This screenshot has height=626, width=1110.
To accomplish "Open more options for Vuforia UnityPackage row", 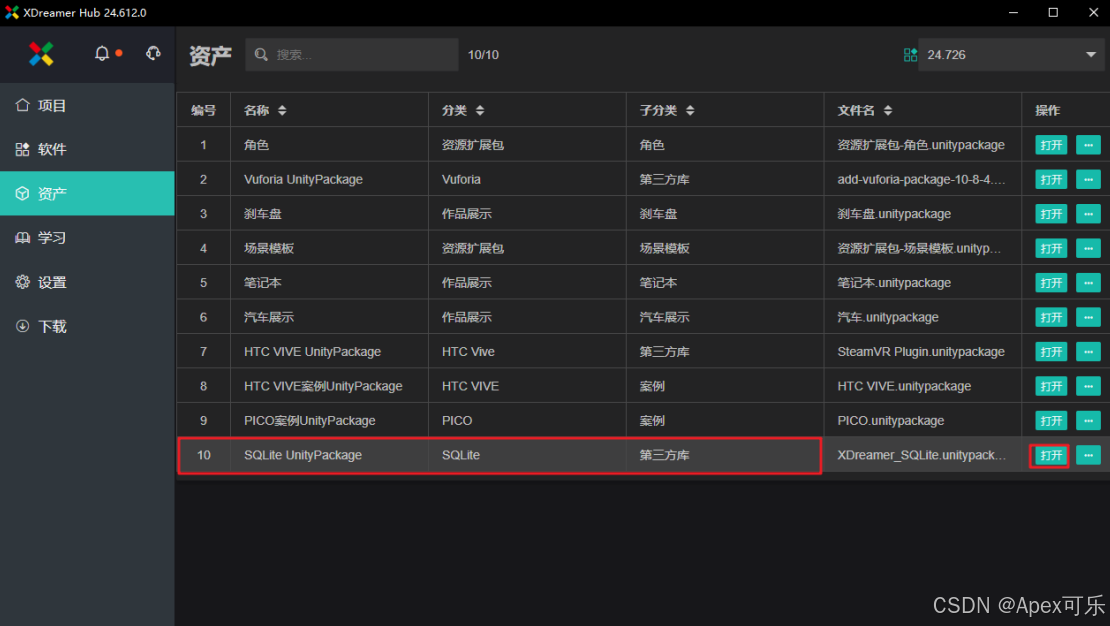I will 1088,179.
